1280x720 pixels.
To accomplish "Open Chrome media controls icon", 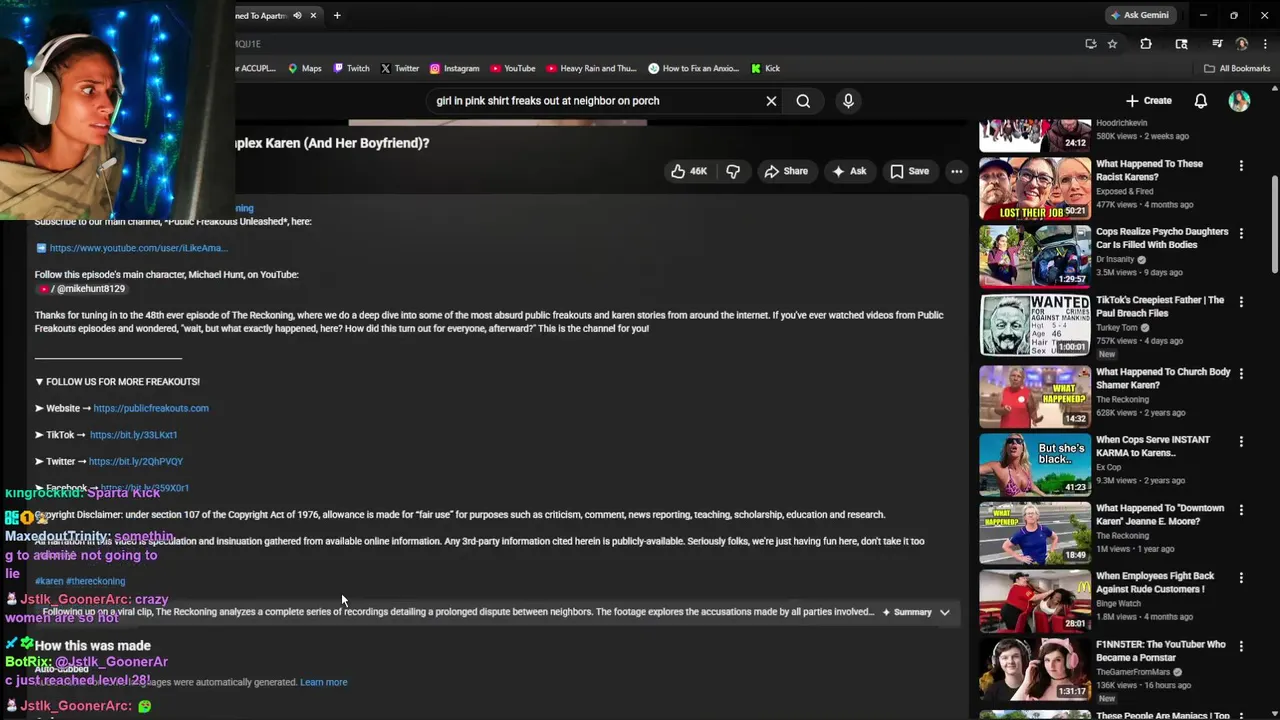I will pos(1217,44).
